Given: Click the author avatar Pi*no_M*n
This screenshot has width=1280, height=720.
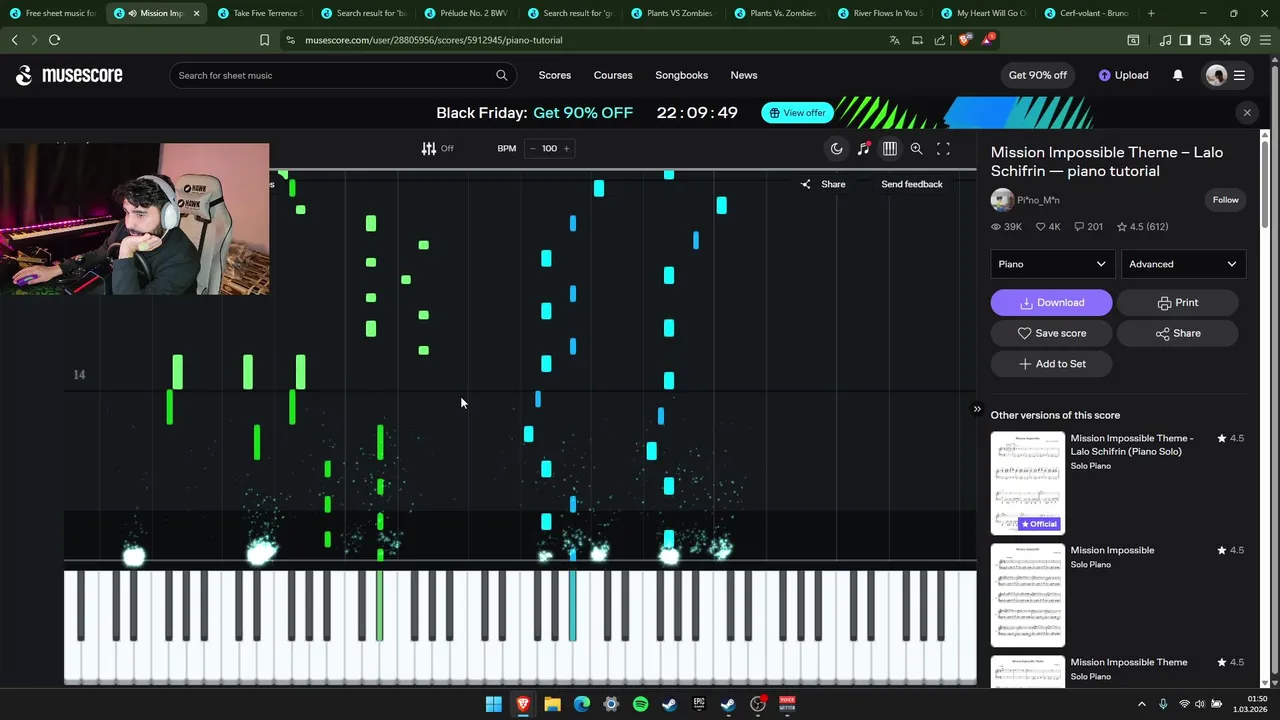Looking at the screenshot, I should tap(1002, 200).
